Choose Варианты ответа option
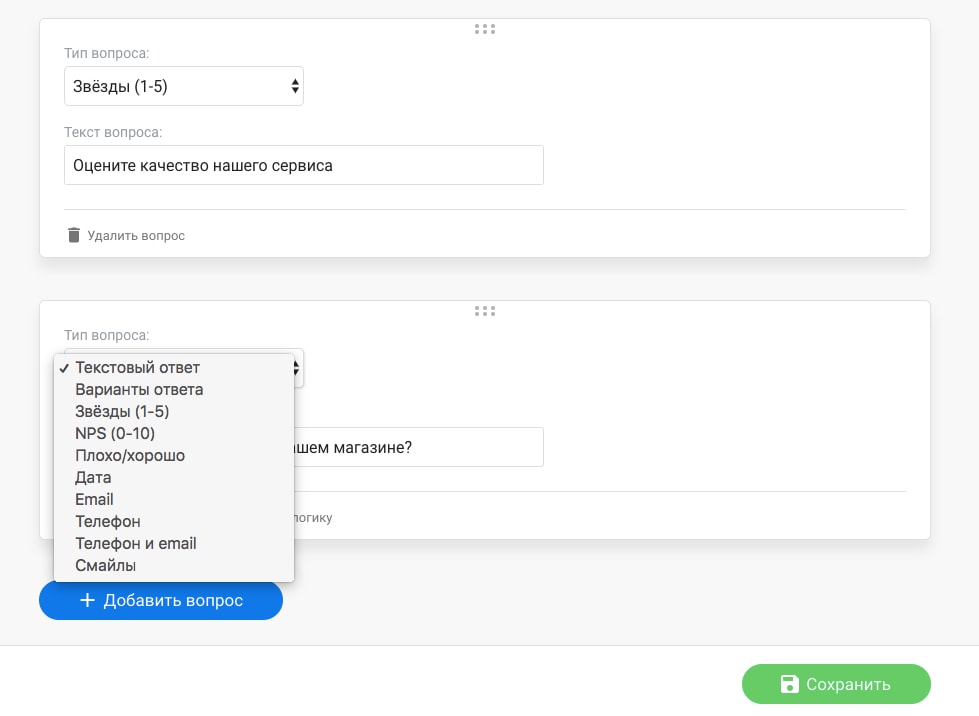This screenshot has width=979, height=716. (x=139, y=390)
